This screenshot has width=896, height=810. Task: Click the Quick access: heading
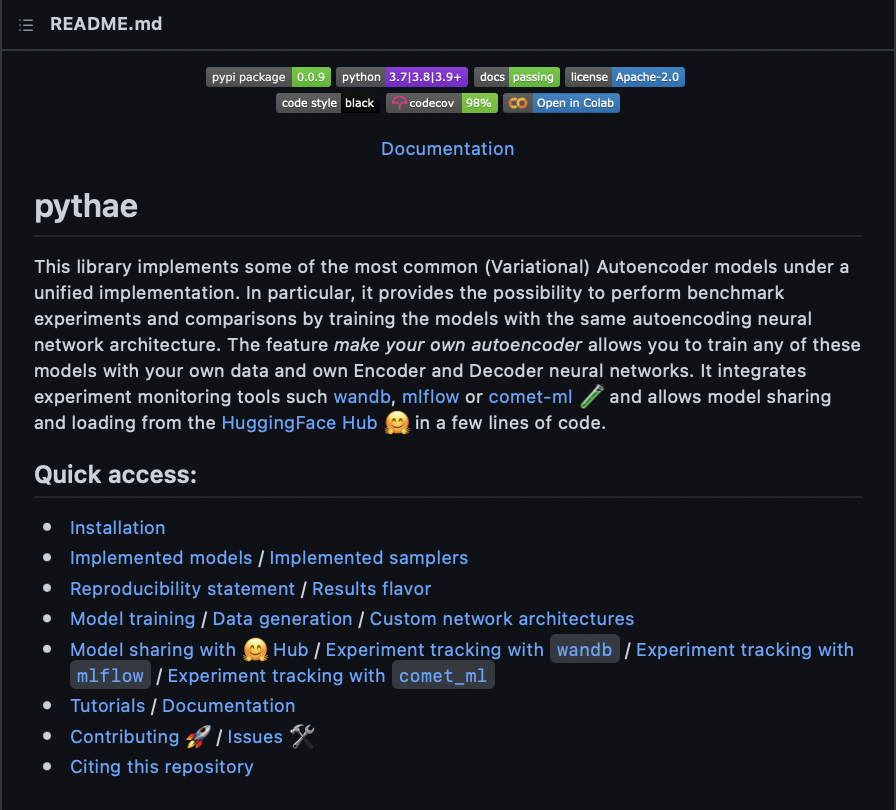115,475
